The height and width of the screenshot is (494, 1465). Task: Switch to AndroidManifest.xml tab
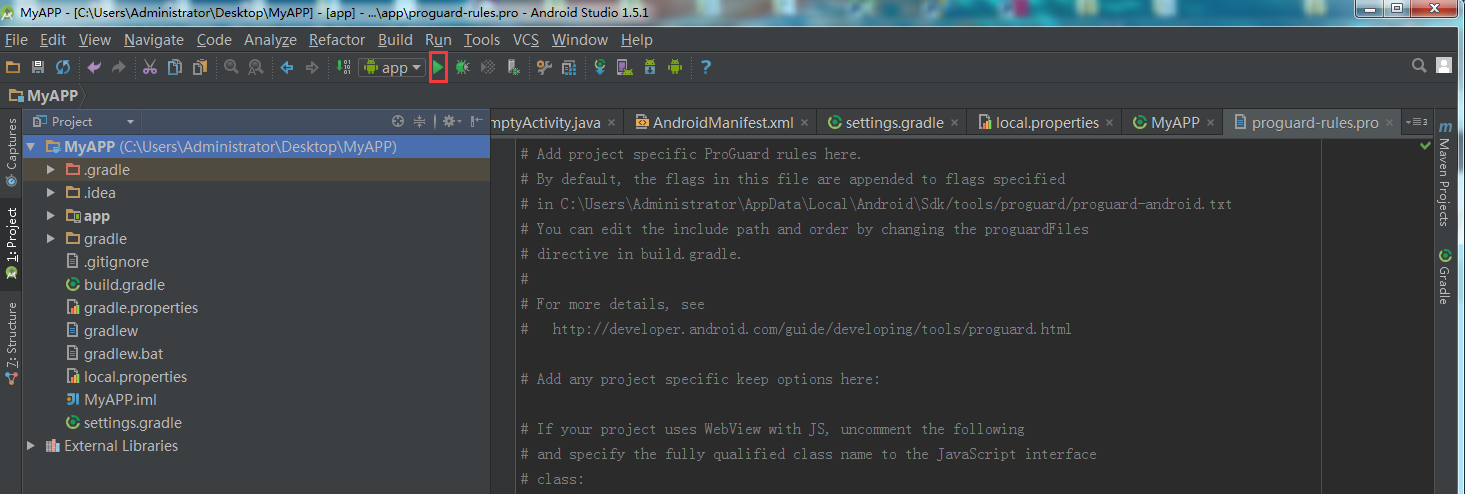[x=722, y=122]
